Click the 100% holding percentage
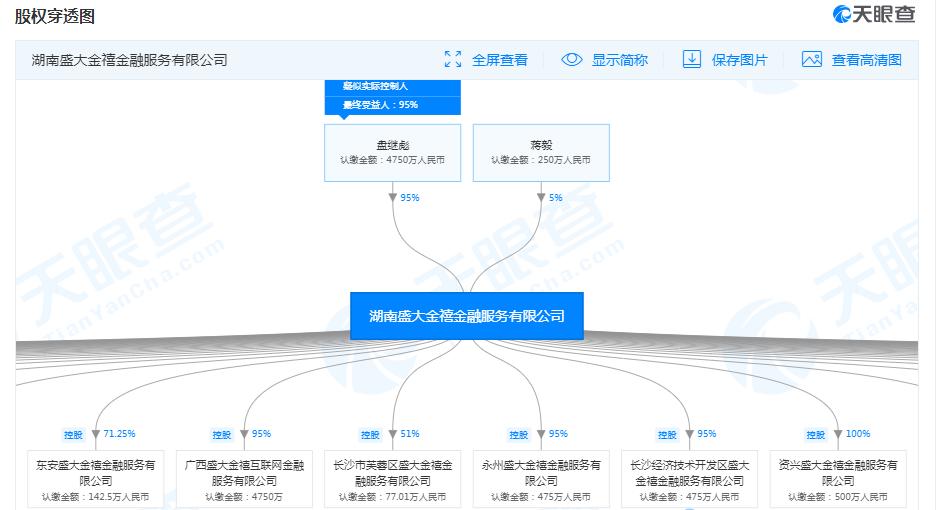Screen dimensions: 936x510 [858, 434]
